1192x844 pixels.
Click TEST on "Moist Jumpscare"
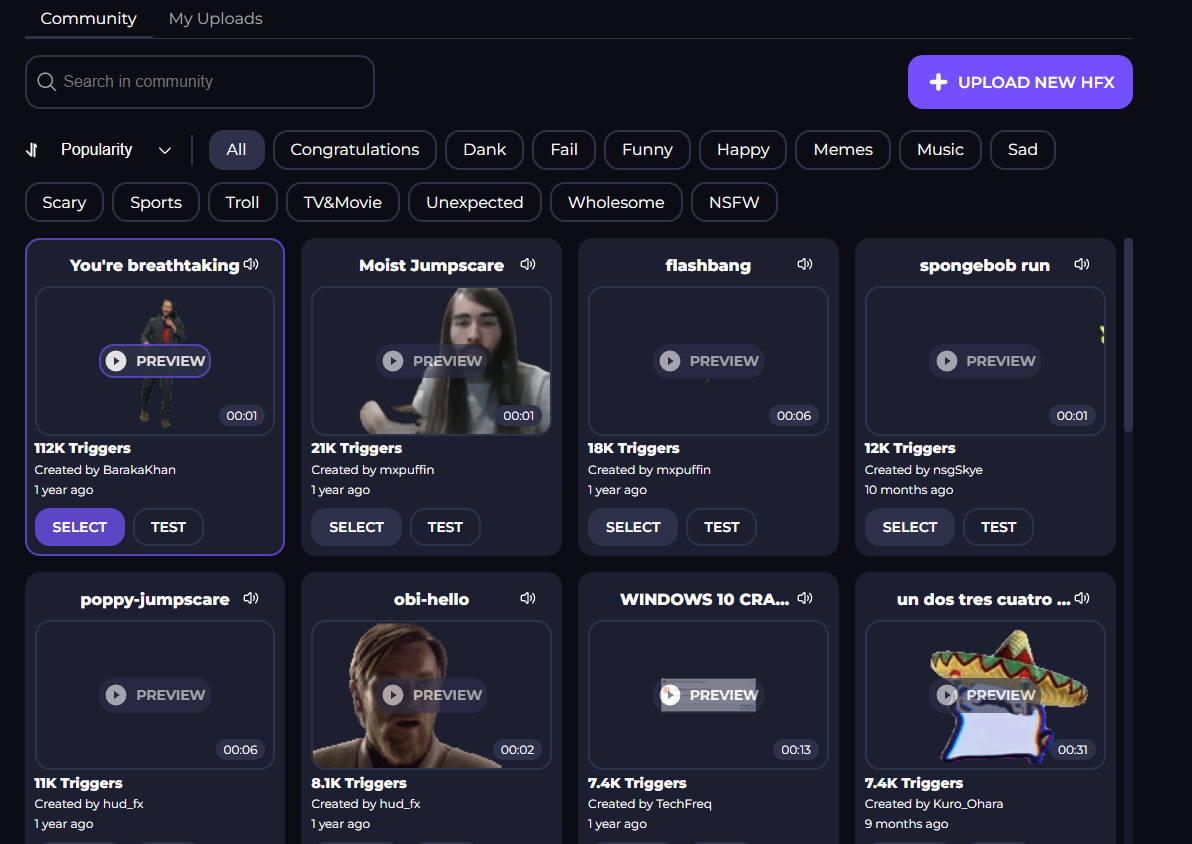444,527
